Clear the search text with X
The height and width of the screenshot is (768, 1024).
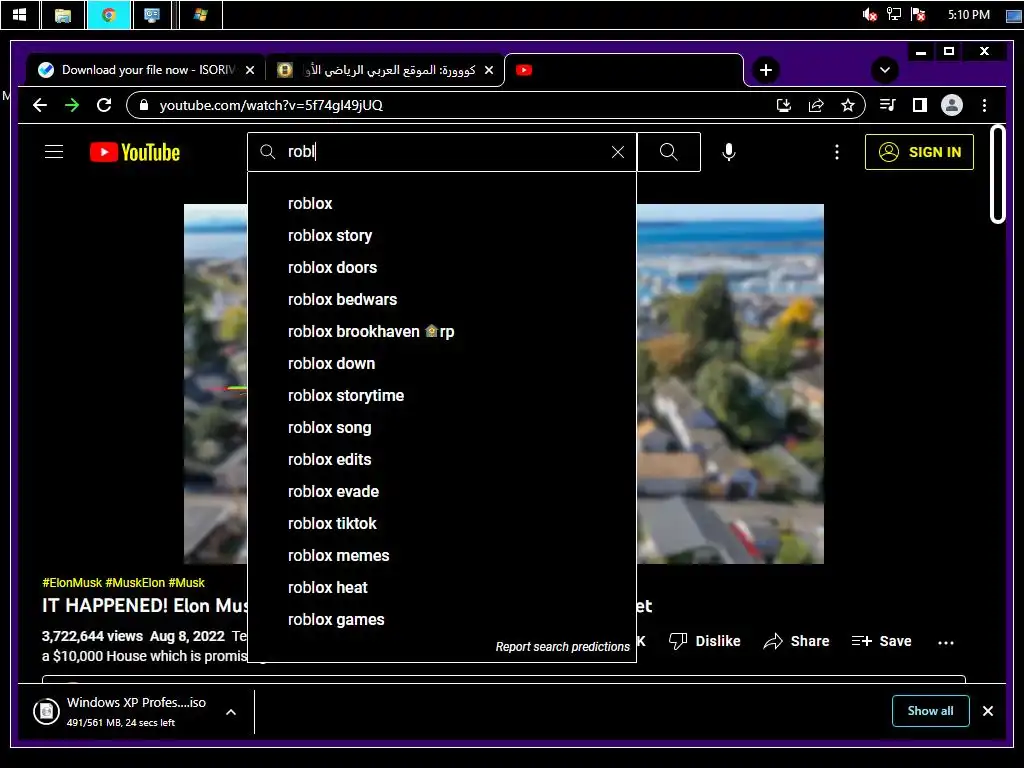pos(617,152)
